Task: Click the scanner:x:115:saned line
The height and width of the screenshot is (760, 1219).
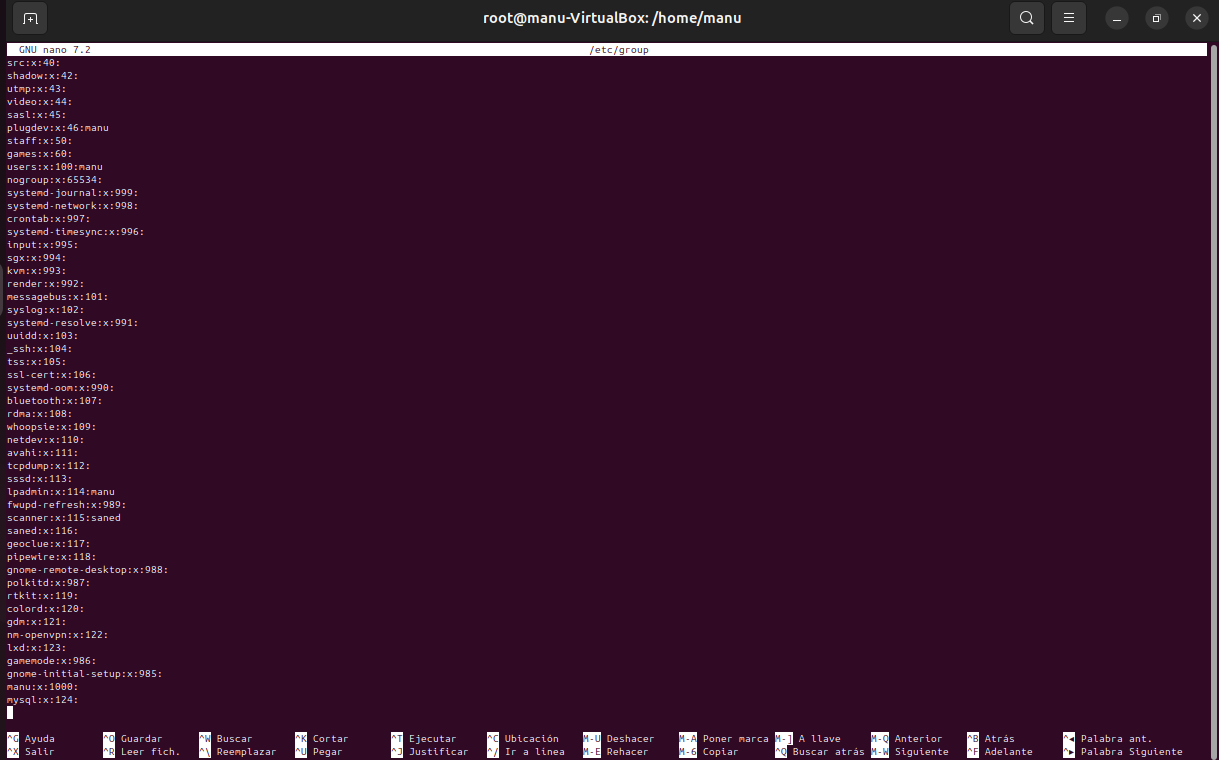Action: pos(63,518)
